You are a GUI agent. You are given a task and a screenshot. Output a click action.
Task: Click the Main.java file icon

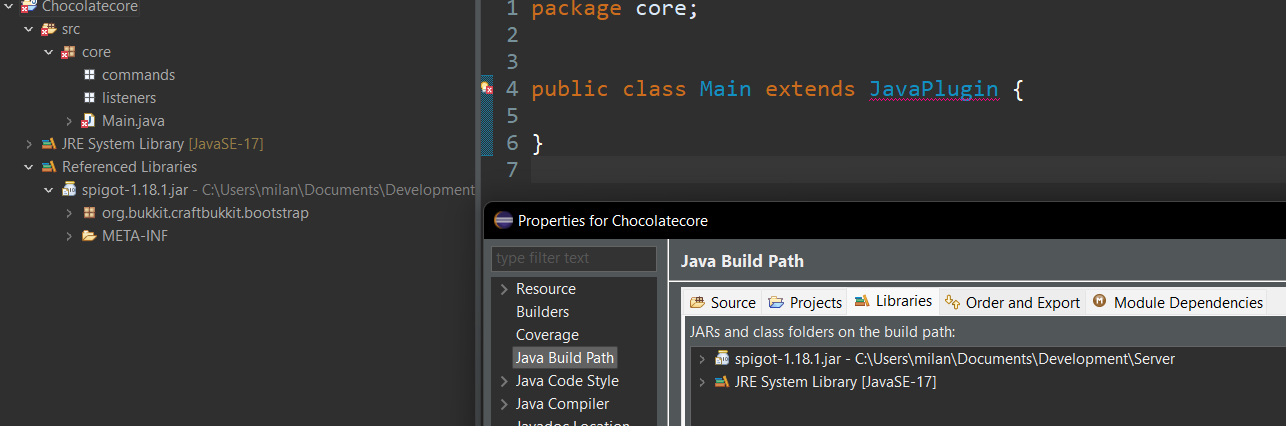coord(89,121)
